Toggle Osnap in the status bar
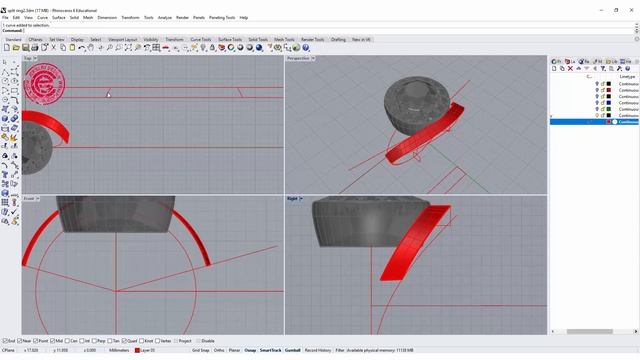 pos(250,350)
